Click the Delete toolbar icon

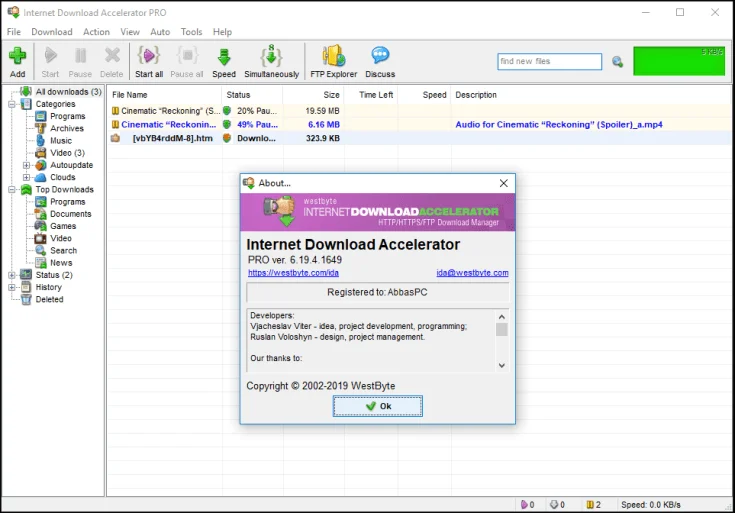coord(112,61)
